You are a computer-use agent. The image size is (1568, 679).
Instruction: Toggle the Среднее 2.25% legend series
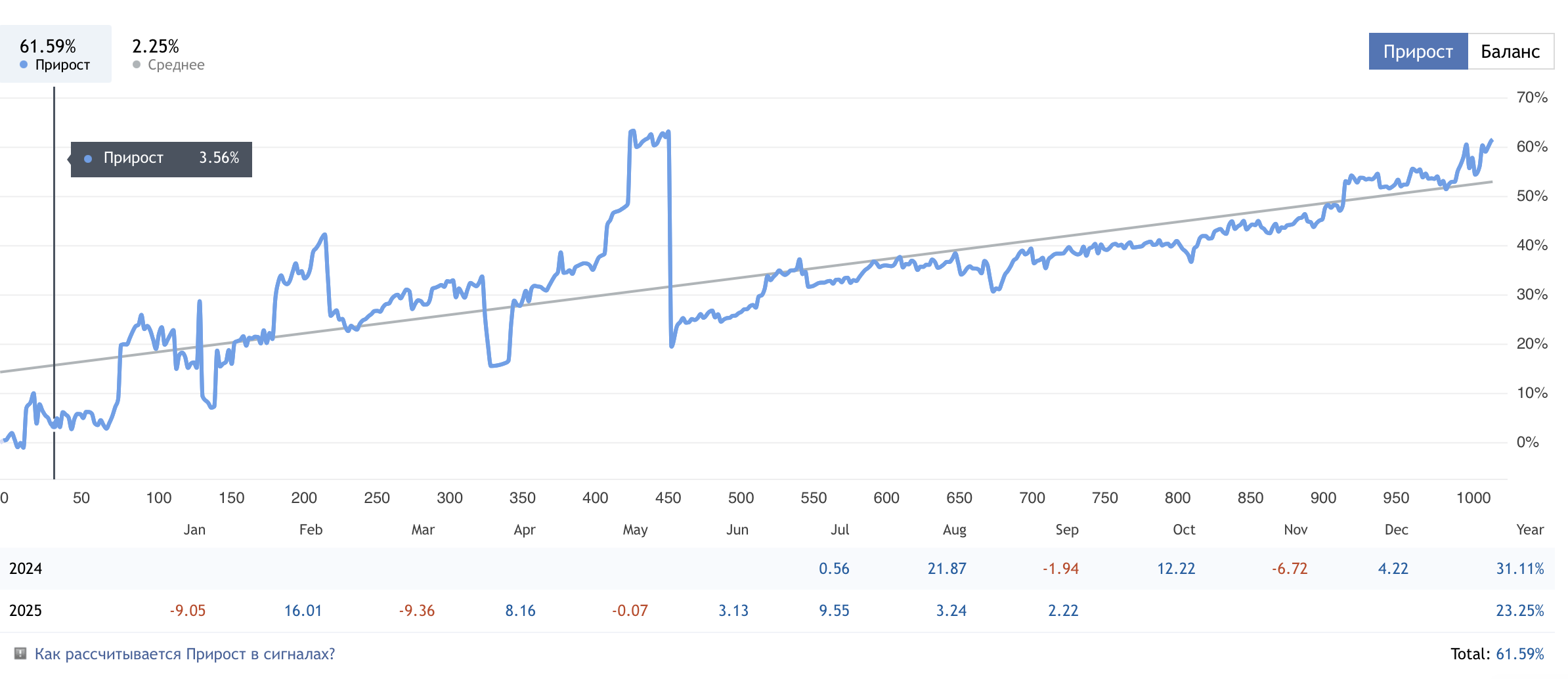(x=168, y=54)
